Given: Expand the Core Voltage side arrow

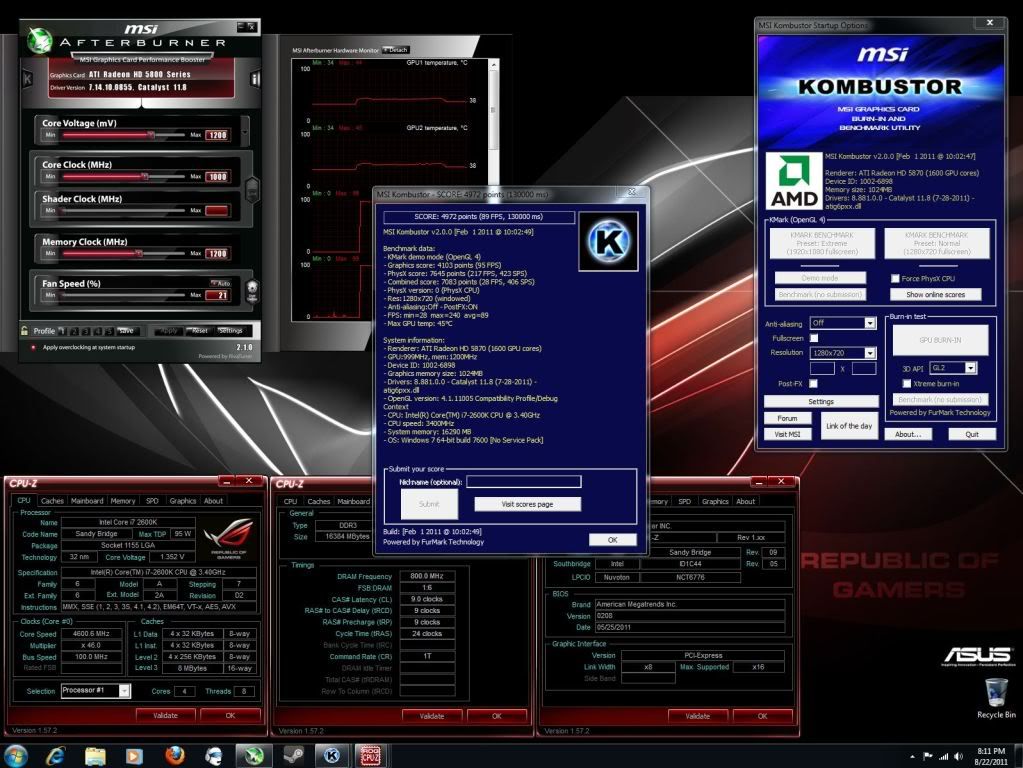Looking at the screenshot, I should [245, 131].
